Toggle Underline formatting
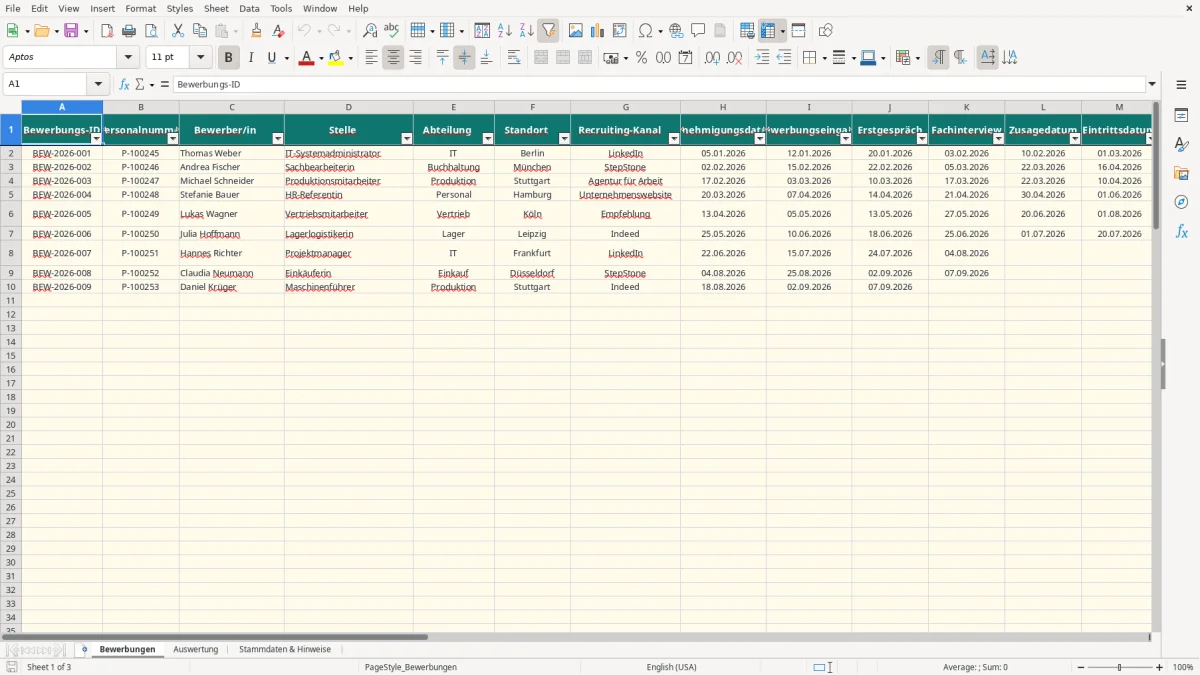Viewport: 1200px width, 675px height. [x=271, y=58]
